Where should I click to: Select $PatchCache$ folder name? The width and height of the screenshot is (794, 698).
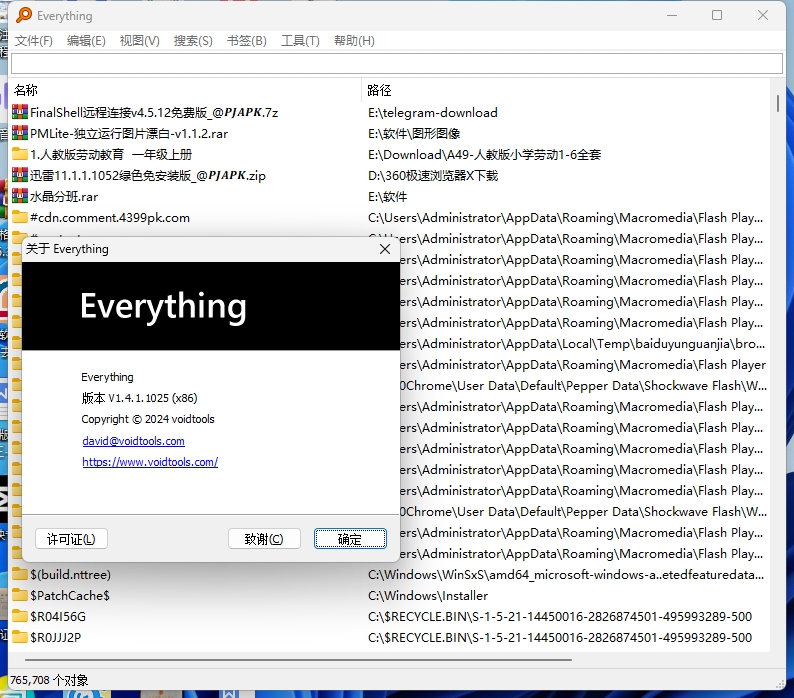pyautogui.click(x=69, y=596)
